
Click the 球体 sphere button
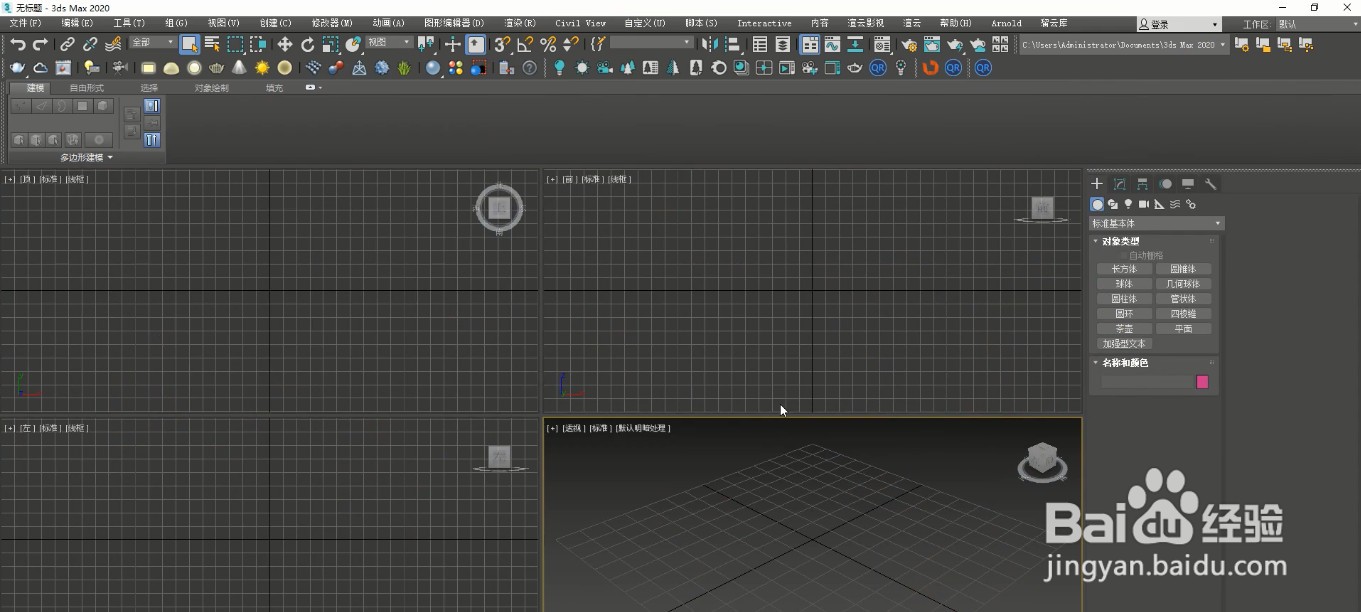(x=1124, y=284)
